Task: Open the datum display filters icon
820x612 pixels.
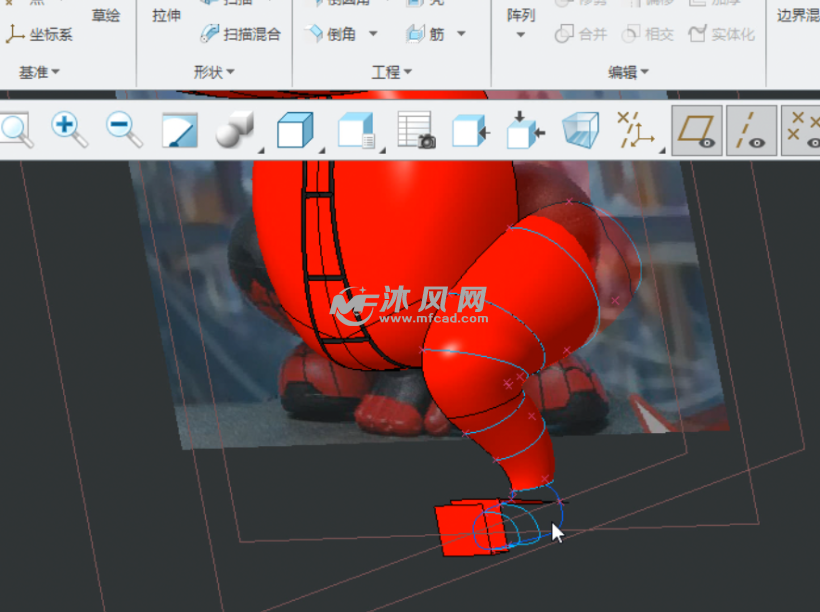Action: [x=635, y=130]
